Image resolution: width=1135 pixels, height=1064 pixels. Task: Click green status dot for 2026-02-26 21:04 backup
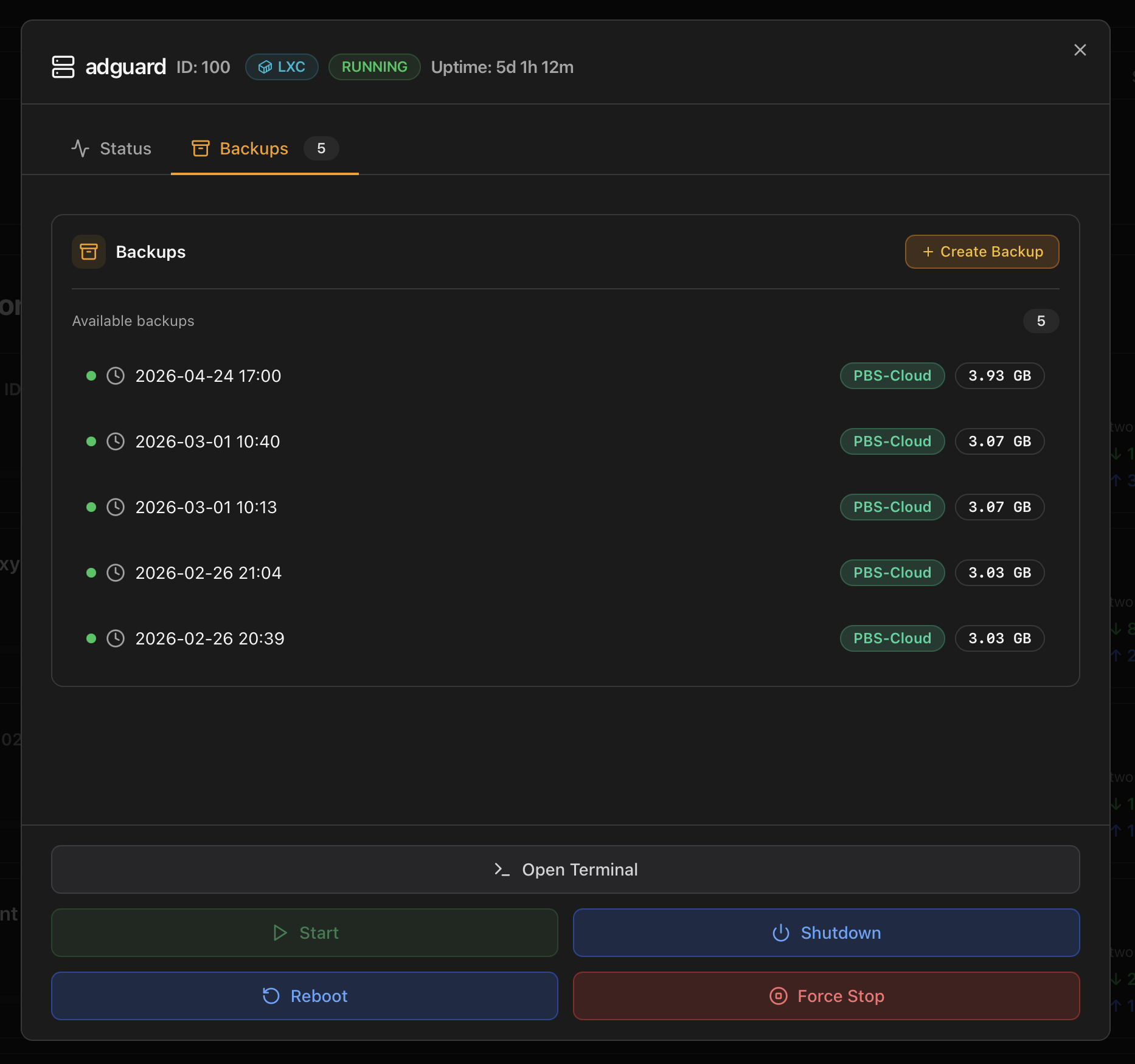tap(91, 573)
